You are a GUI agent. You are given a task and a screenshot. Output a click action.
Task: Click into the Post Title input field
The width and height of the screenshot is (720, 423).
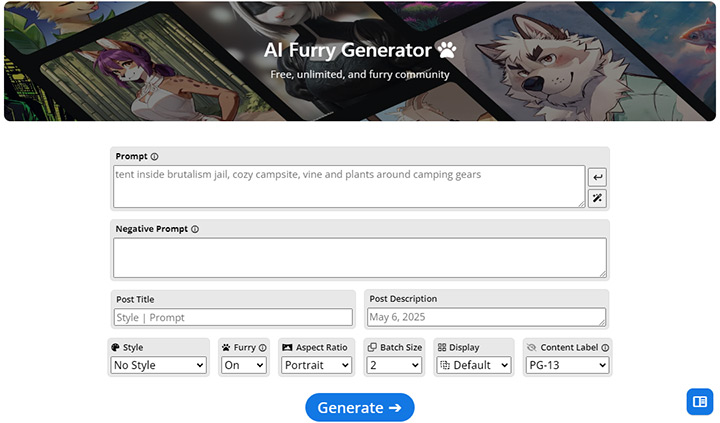click(x=233, y=317)
